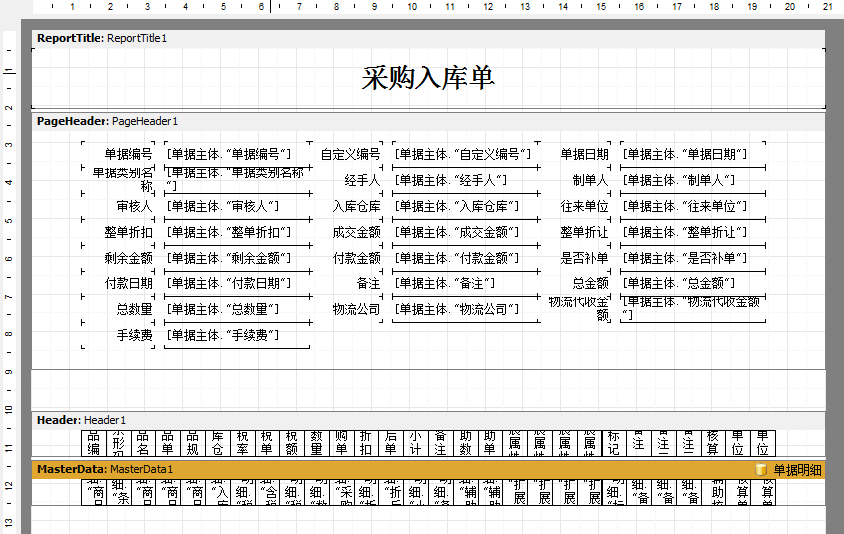Select the 数量 header column cell

point(316,443)
